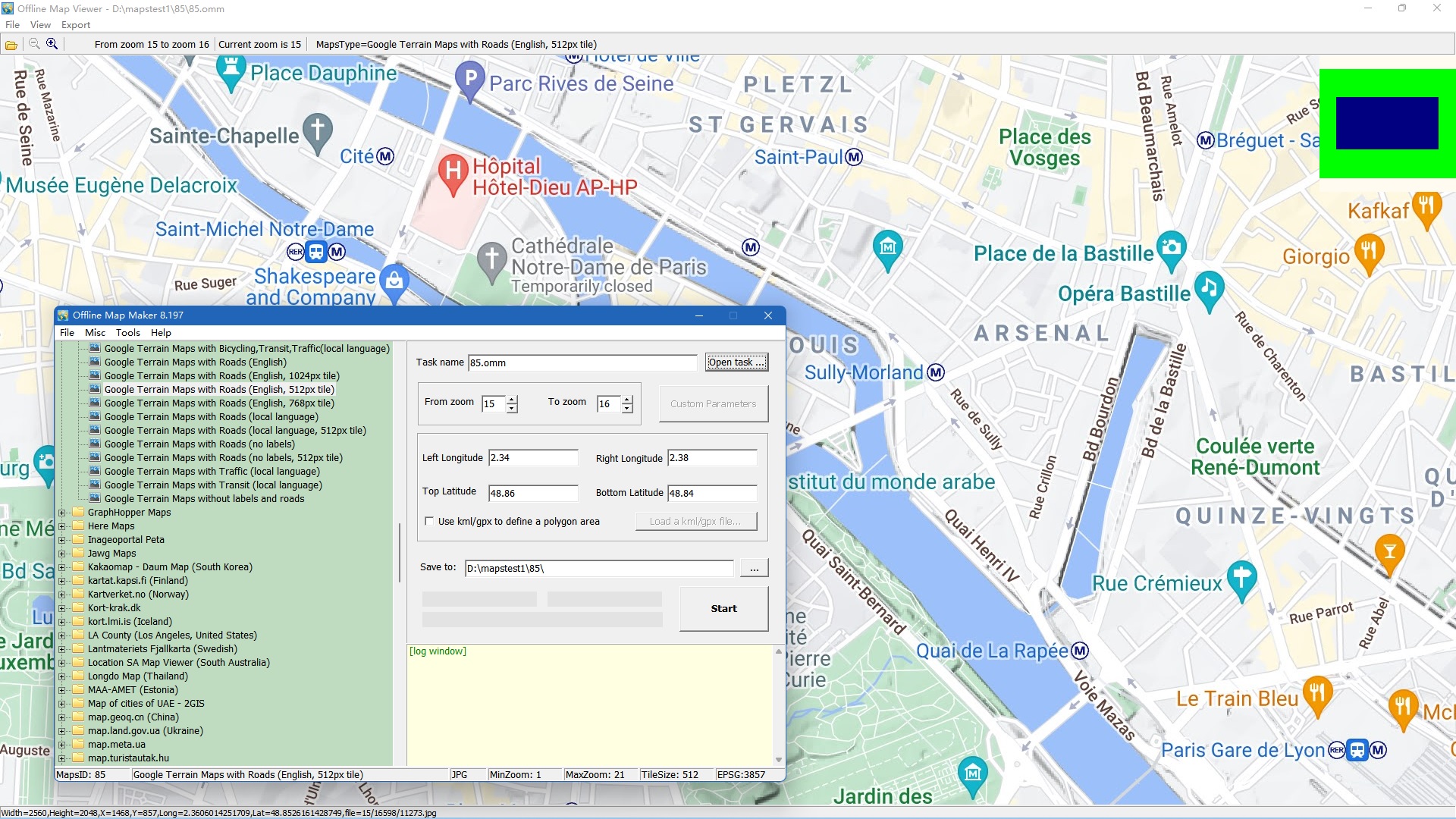Select Google Terrain Maps with Roads (no labels)

[x=199, y=444]
